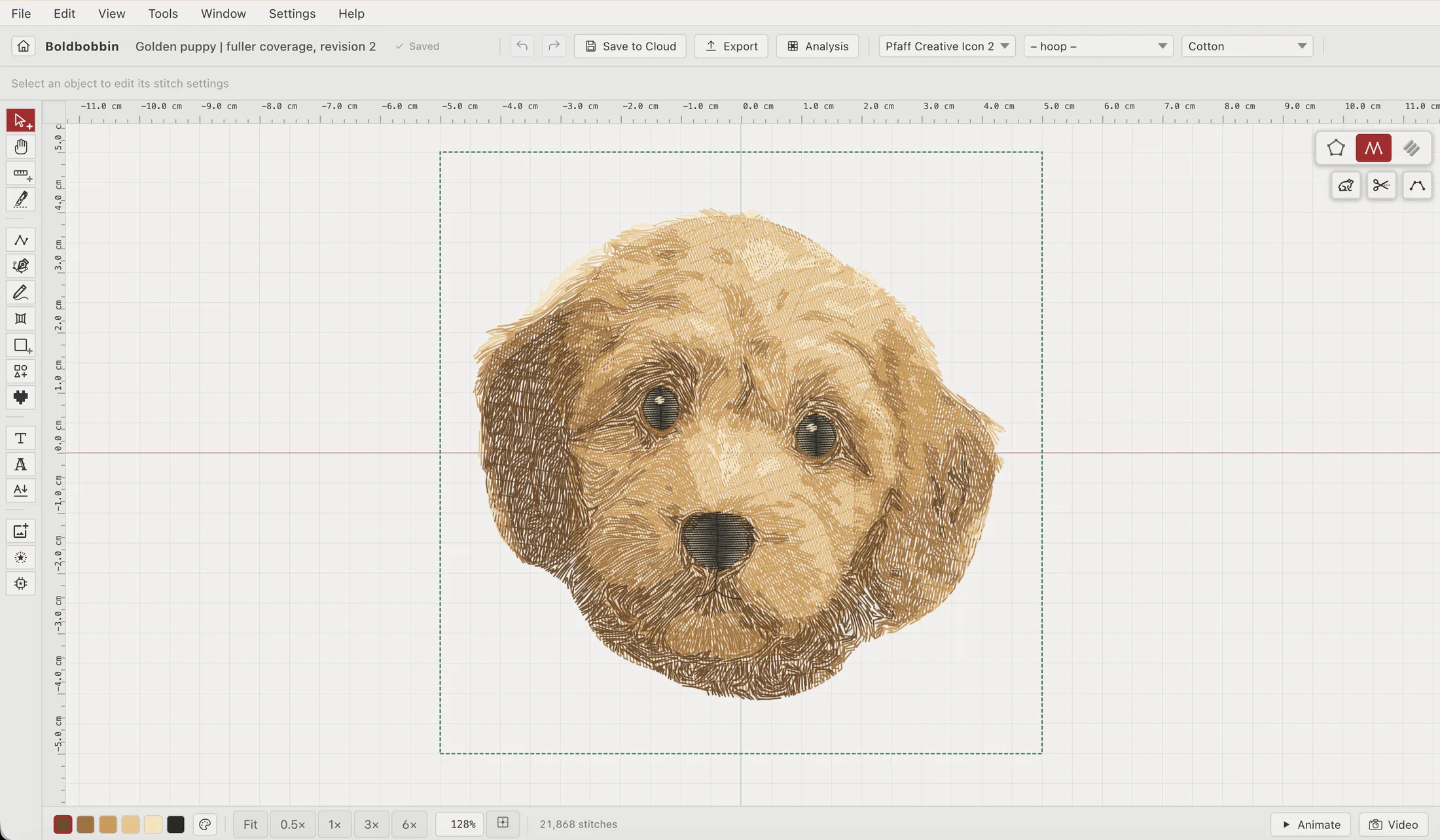Select the black thread color swatch

pyautogui.click(x=175, y=825)
